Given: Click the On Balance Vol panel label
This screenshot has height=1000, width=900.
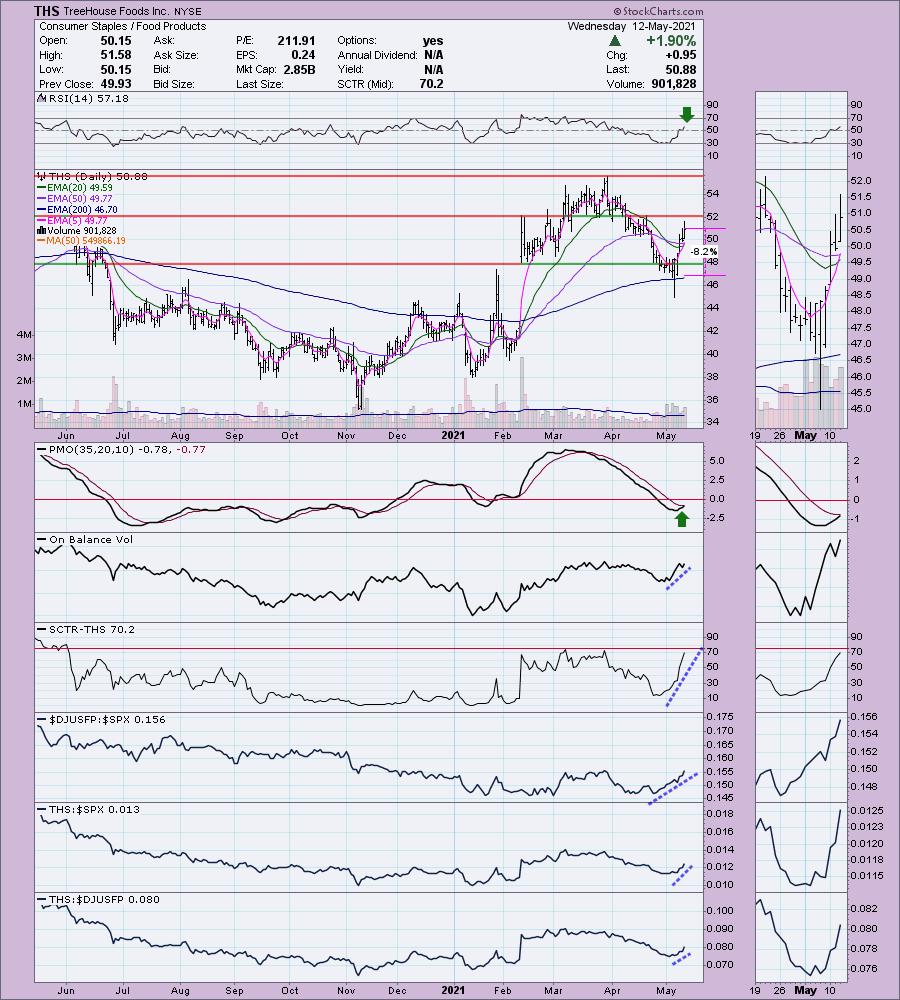Looking at the screenshot, I should click(x=91, y=540).
